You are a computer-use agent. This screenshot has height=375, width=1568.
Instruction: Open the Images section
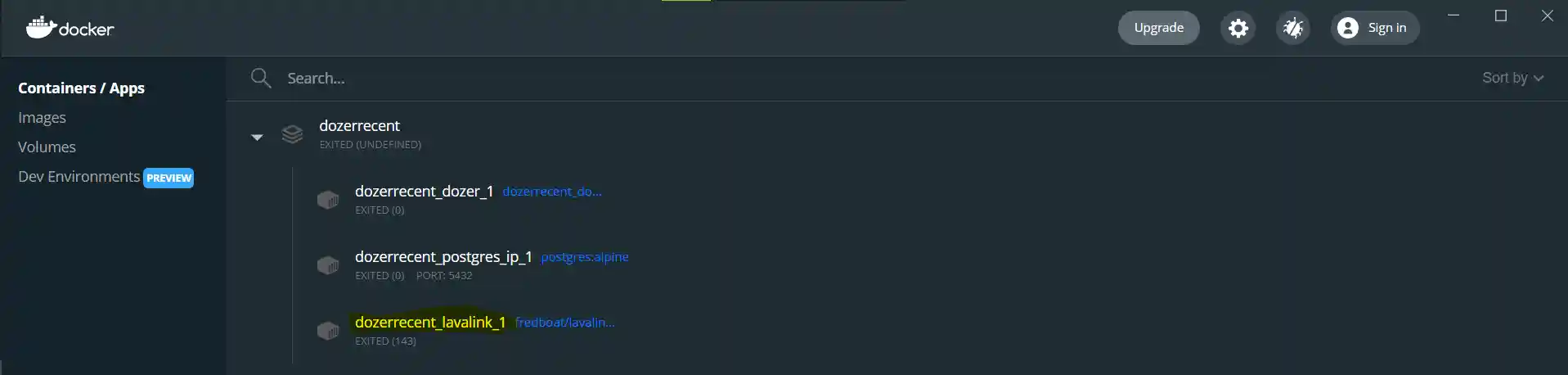pos(42,117)
